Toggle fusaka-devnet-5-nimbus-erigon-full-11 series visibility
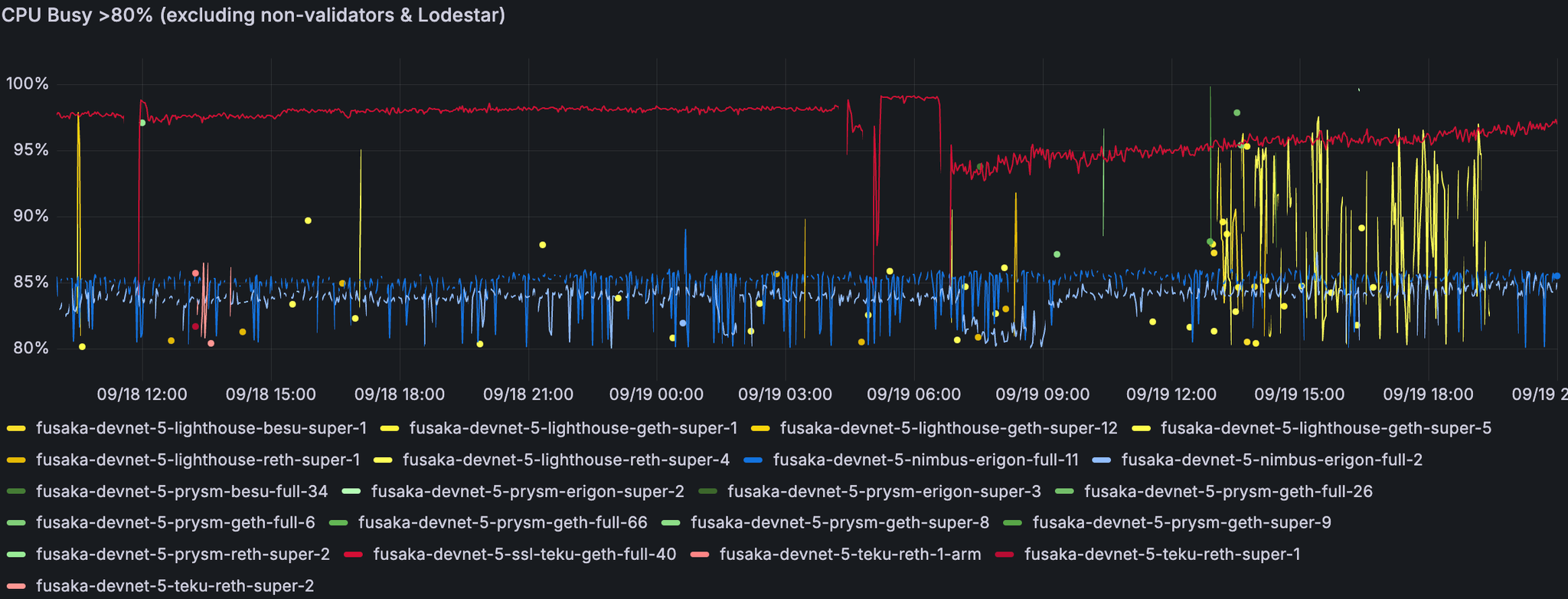 coord(925,460)
